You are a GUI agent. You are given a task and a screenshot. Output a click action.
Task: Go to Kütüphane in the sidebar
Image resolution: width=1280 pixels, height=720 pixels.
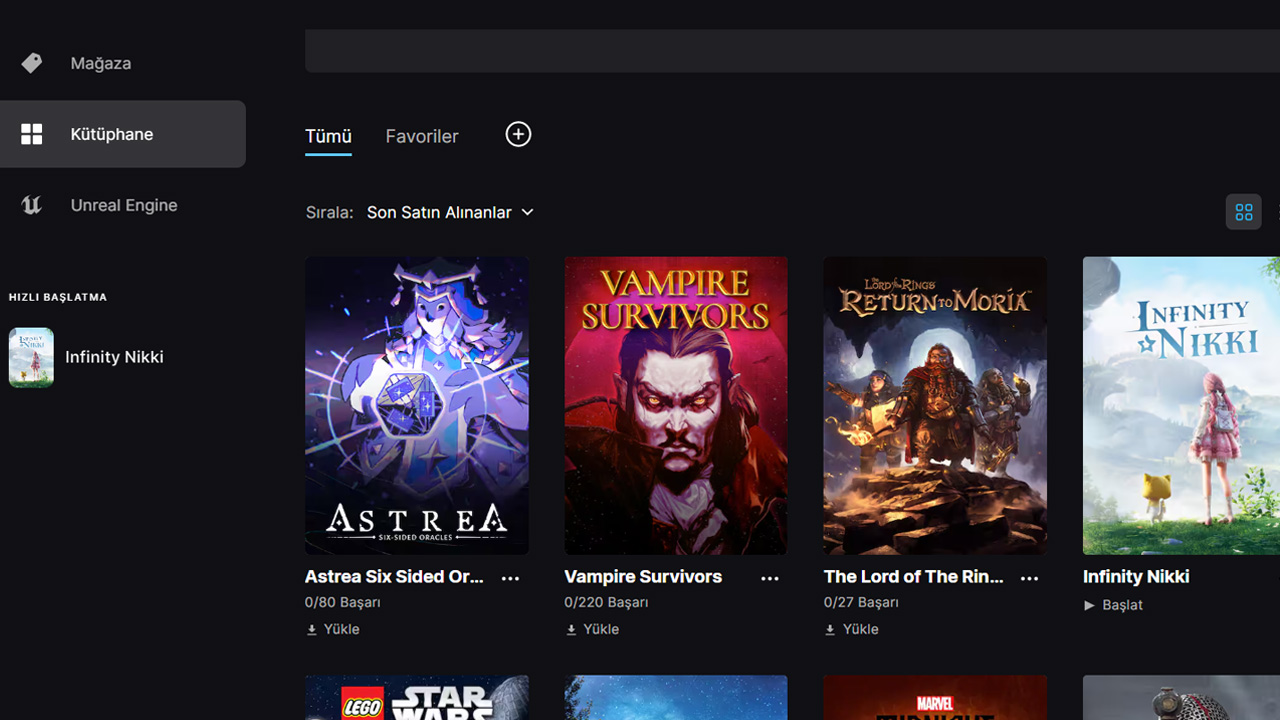[123, 134]
